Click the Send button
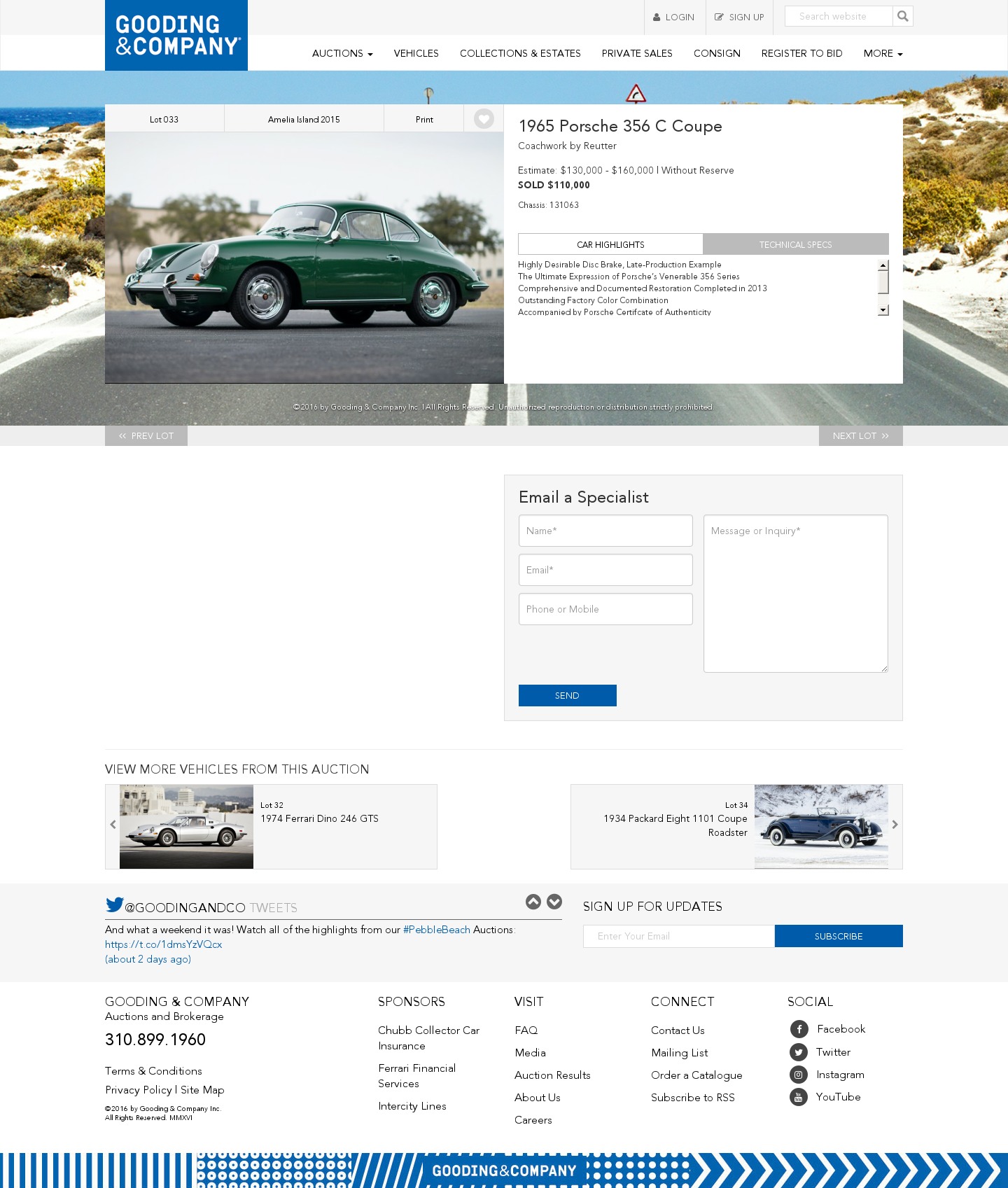This screenshot has width=1008, height=1188. 568,695
